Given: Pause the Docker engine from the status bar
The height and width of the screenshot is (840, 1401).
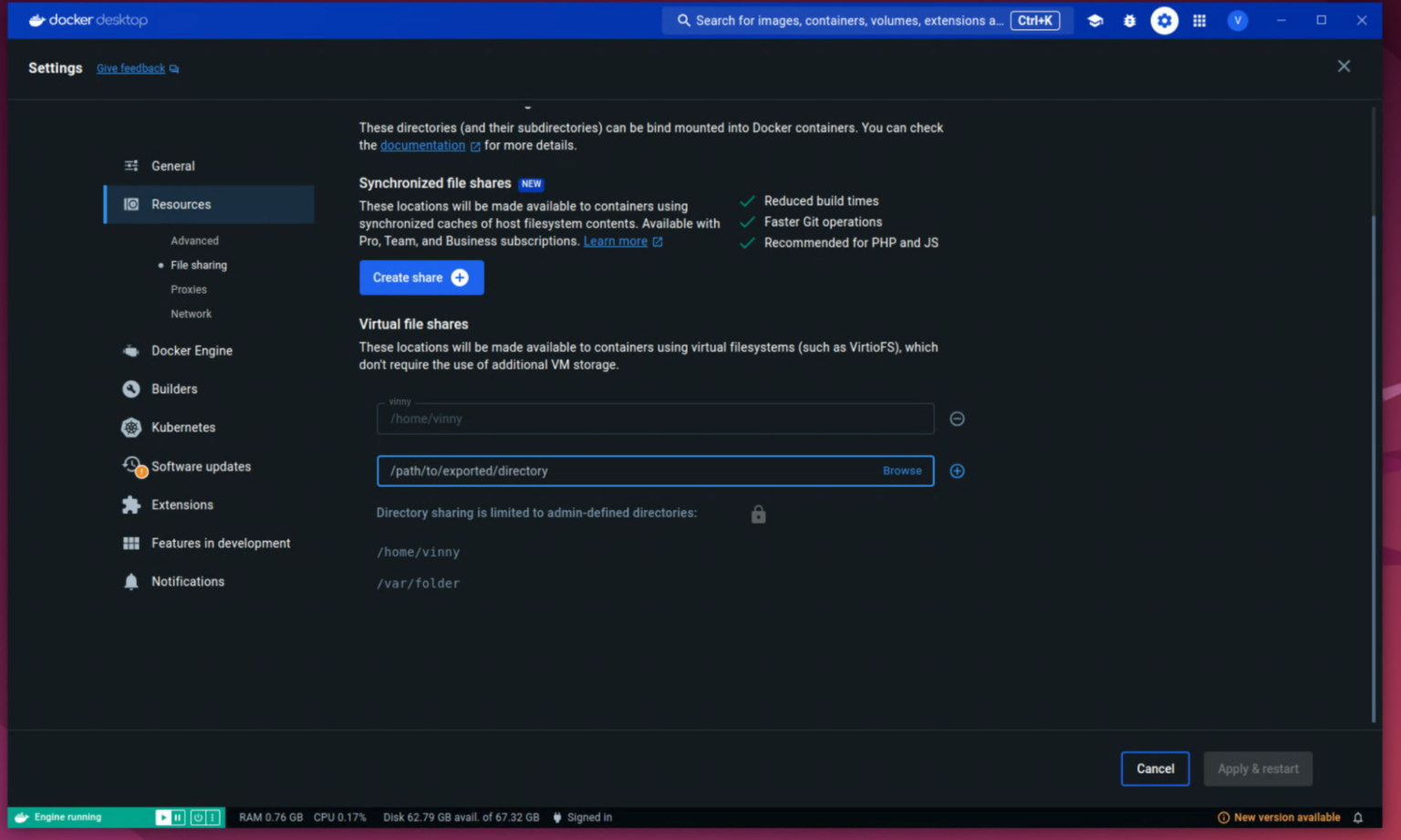Looking at the screenshot, I should point(177,817).
